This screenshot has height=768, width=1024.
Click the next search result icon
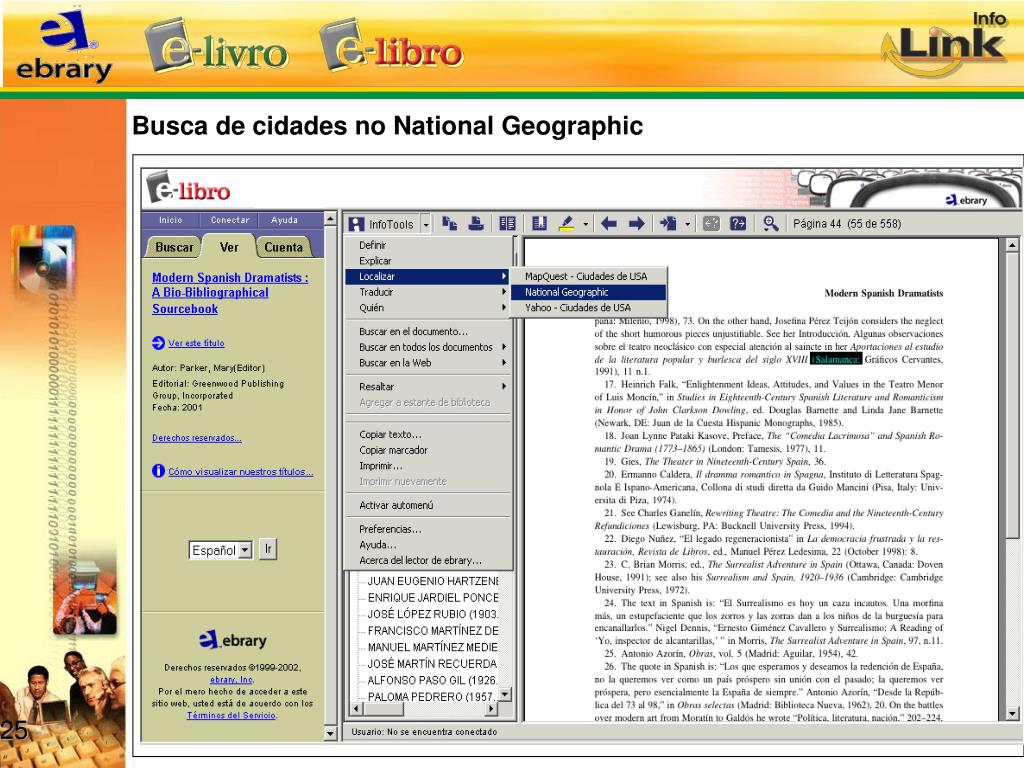[738, 223]
